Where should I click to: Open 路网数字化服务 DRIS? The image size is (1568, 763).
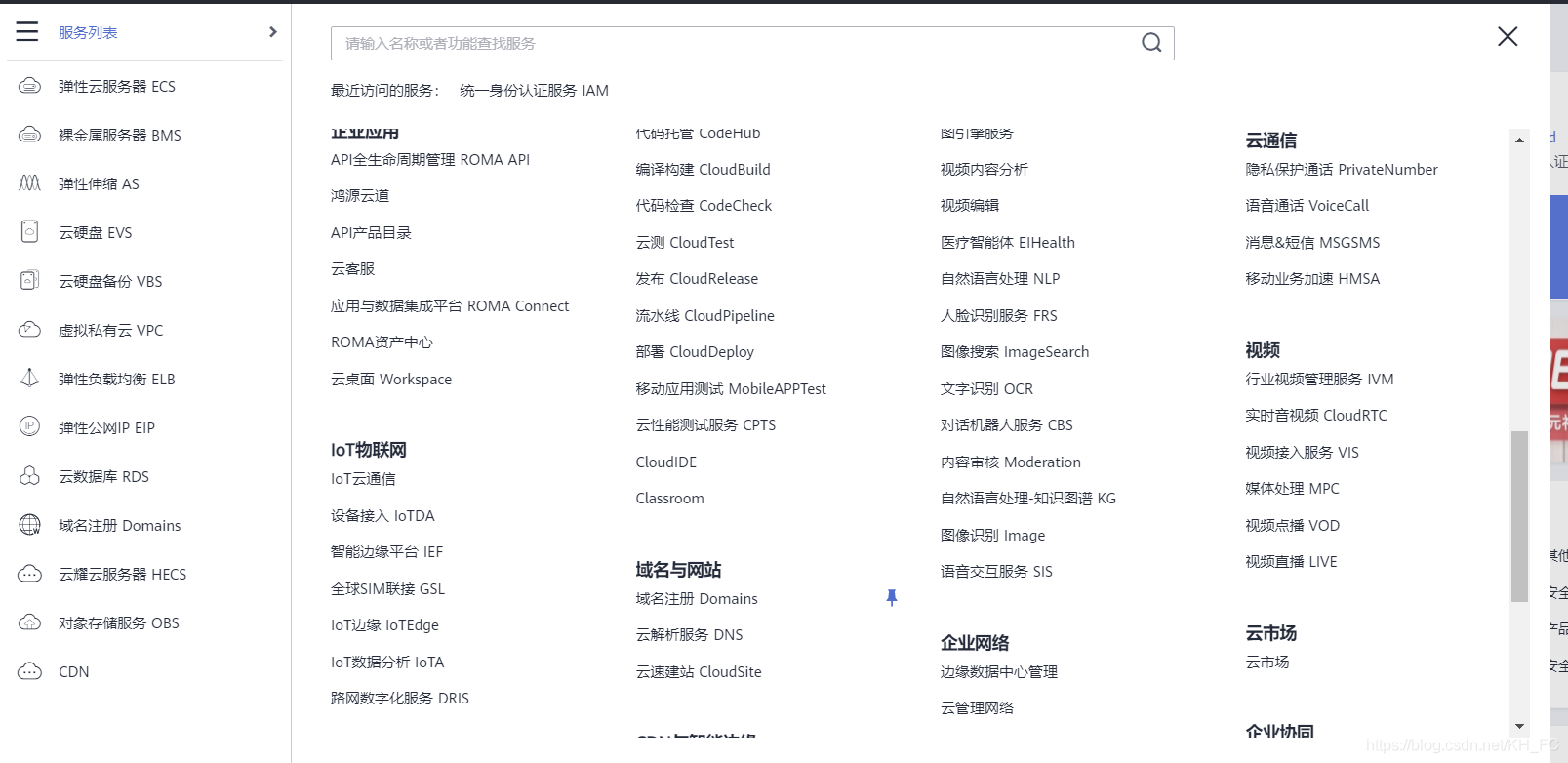[400, 698]
